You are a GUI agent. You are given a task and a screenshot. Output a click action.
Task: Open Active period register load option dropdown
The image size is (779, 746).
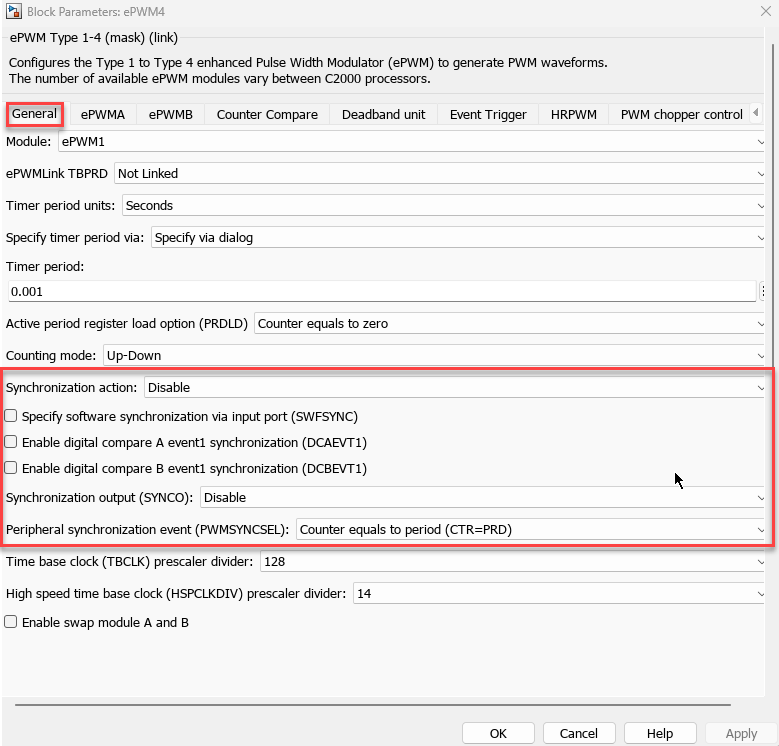point(509,324)
